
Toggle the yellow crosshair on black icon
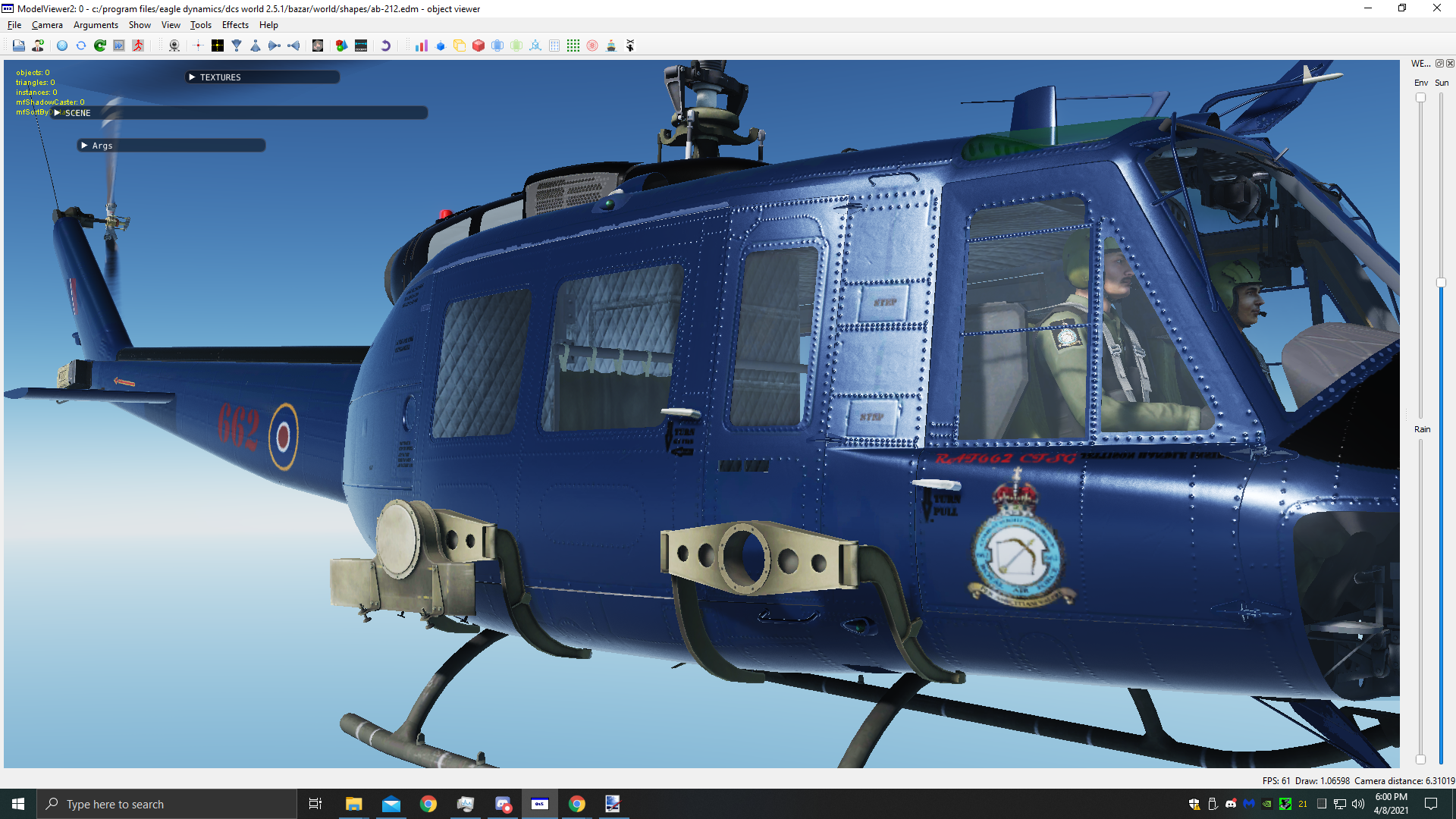pyautogui.click(x=218, y=45)
